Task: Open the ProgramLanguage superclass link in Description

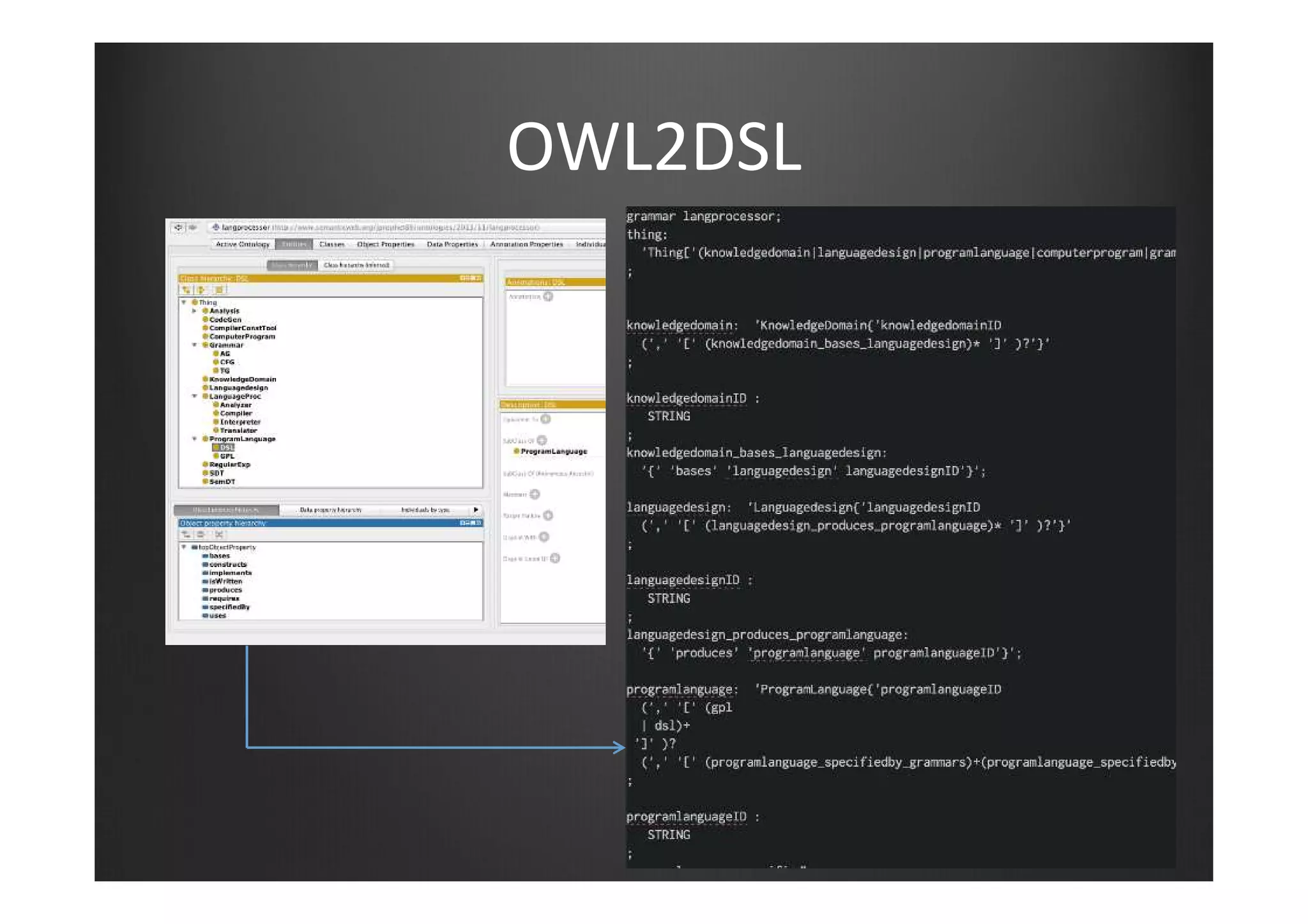Action: (x=550, y=451)
